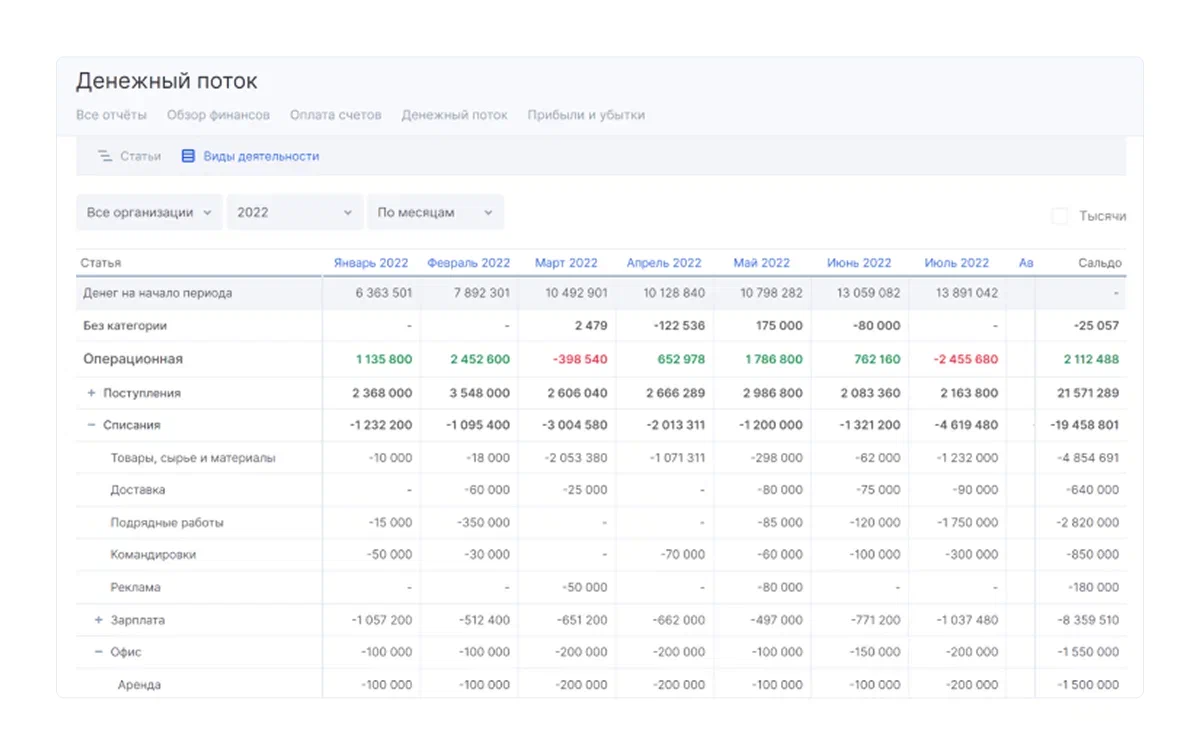Select the Денежный поток tab
This screenshot has height=755, width=1200.
coord(454,115)
